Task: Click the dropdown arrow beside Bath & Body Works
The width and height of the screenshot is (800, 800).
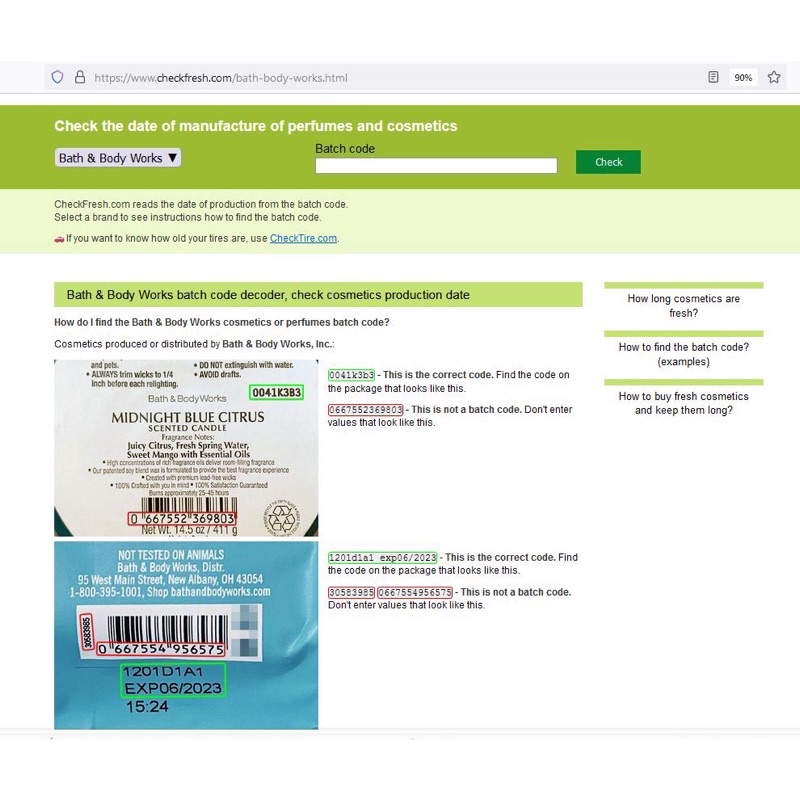Action: (172, 158)
